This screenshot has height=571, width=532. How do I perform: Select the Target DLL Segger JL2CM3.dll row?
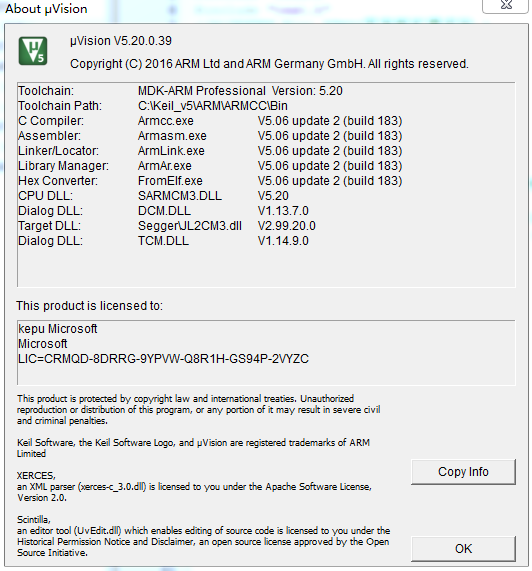tap(167, 226)
